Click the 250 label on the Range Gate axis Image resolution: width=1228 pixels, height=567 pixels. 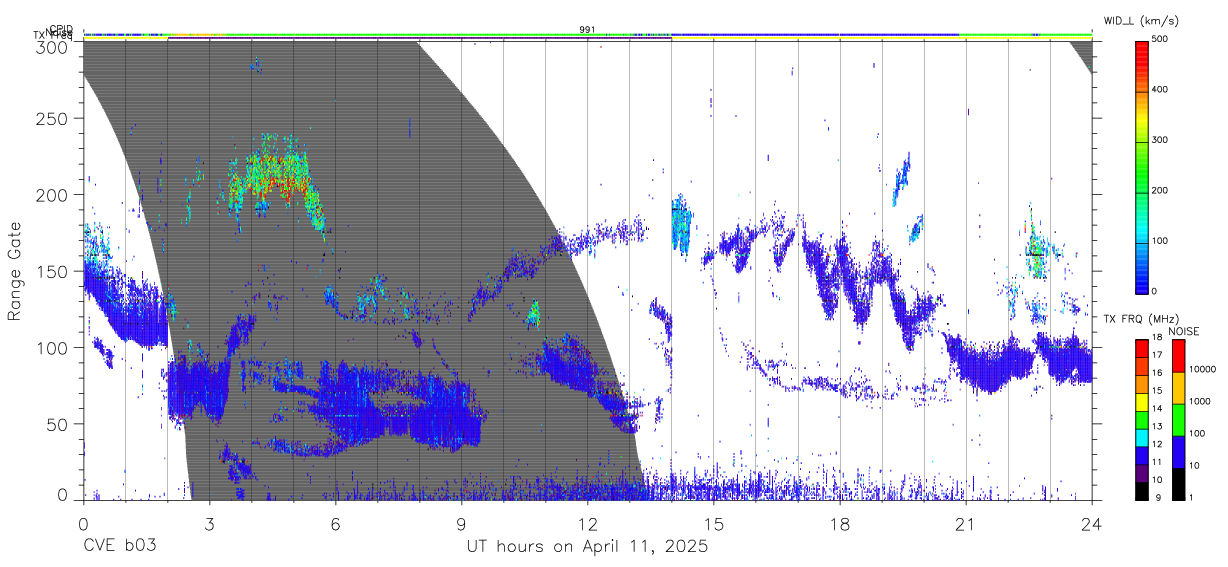click(x=53, y=118)
